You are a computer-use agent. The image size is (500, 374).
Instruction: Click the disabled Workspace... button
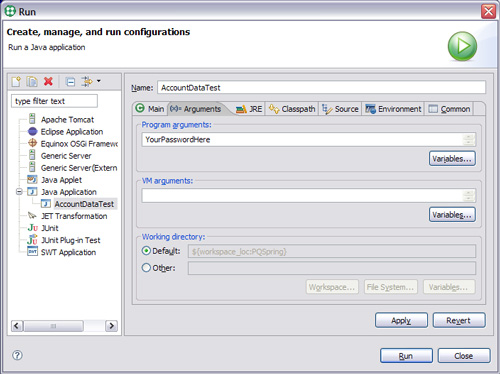click(332, 287)
